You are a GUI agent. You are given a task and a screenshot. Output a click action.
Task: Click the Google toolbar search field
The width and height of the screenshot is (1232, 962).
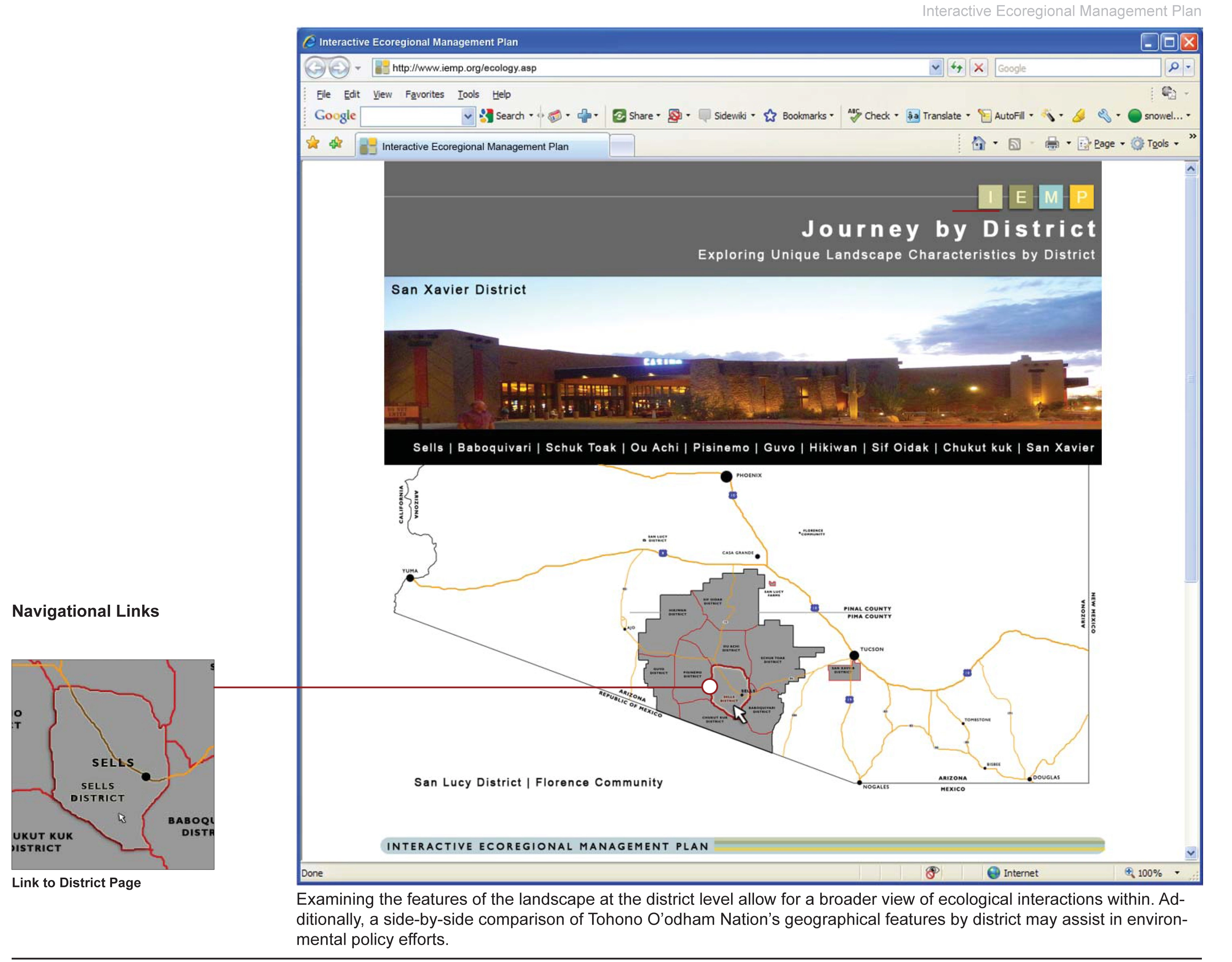(x=412, y=116)
